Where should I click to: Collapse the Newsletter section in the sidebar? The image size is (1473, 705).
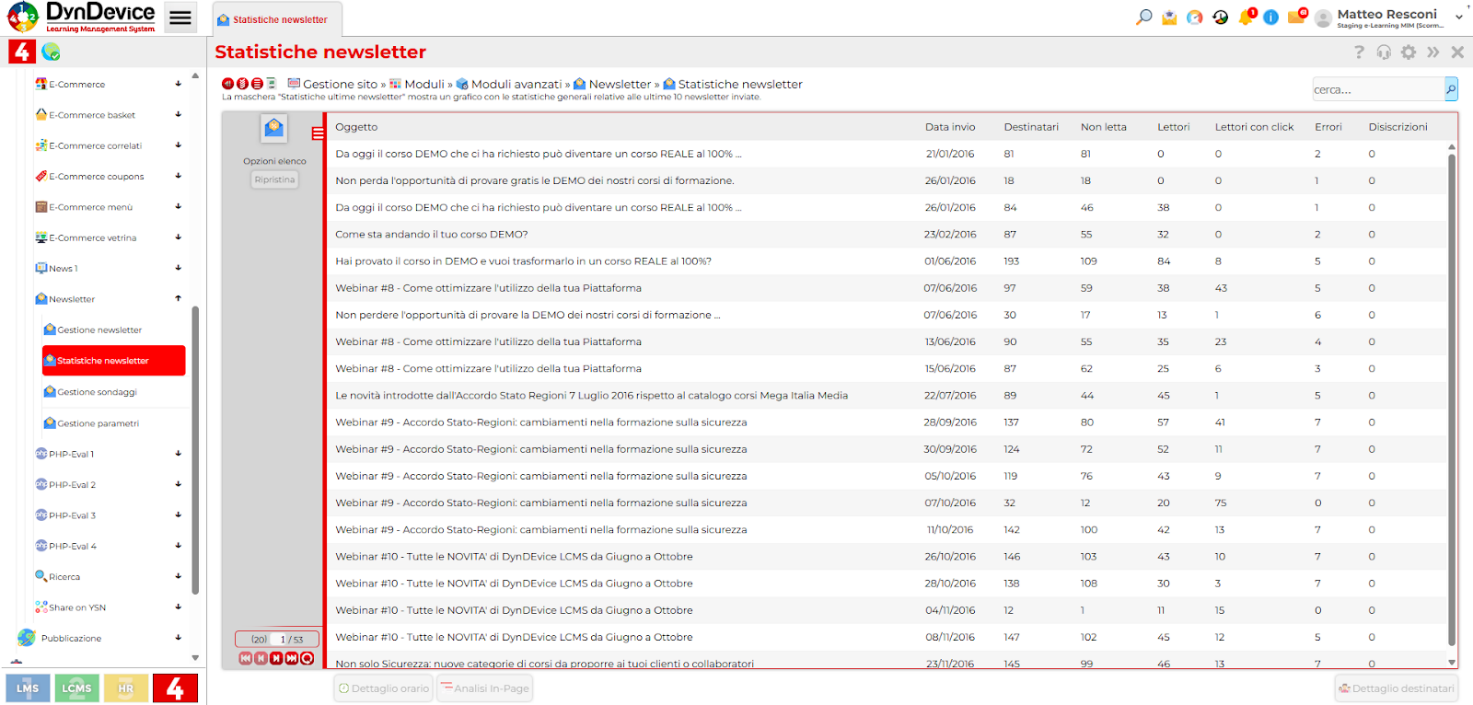(178, 299)
